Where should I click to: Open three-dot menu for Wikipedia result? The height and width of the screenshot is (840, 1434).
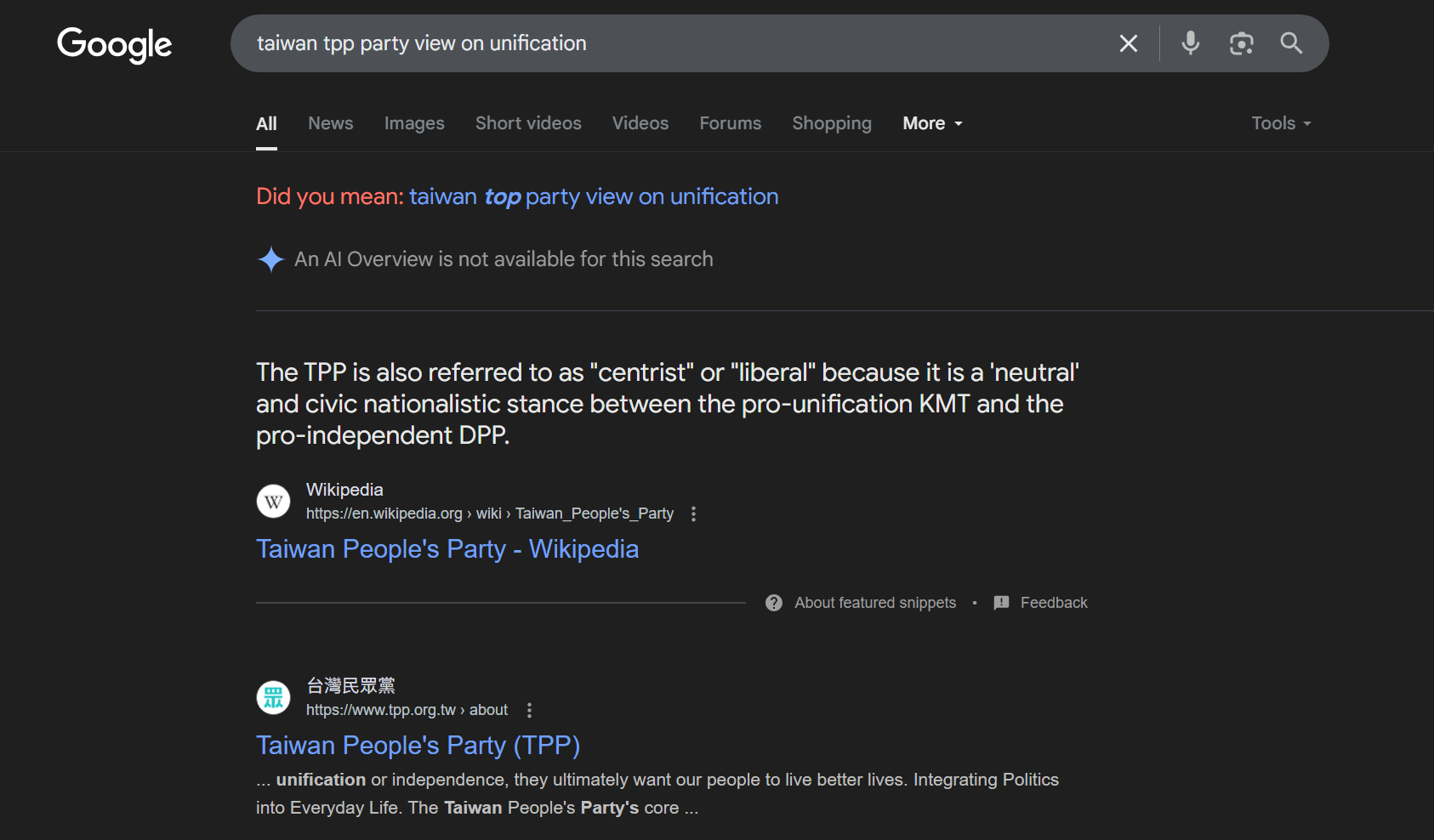[693, 514]
